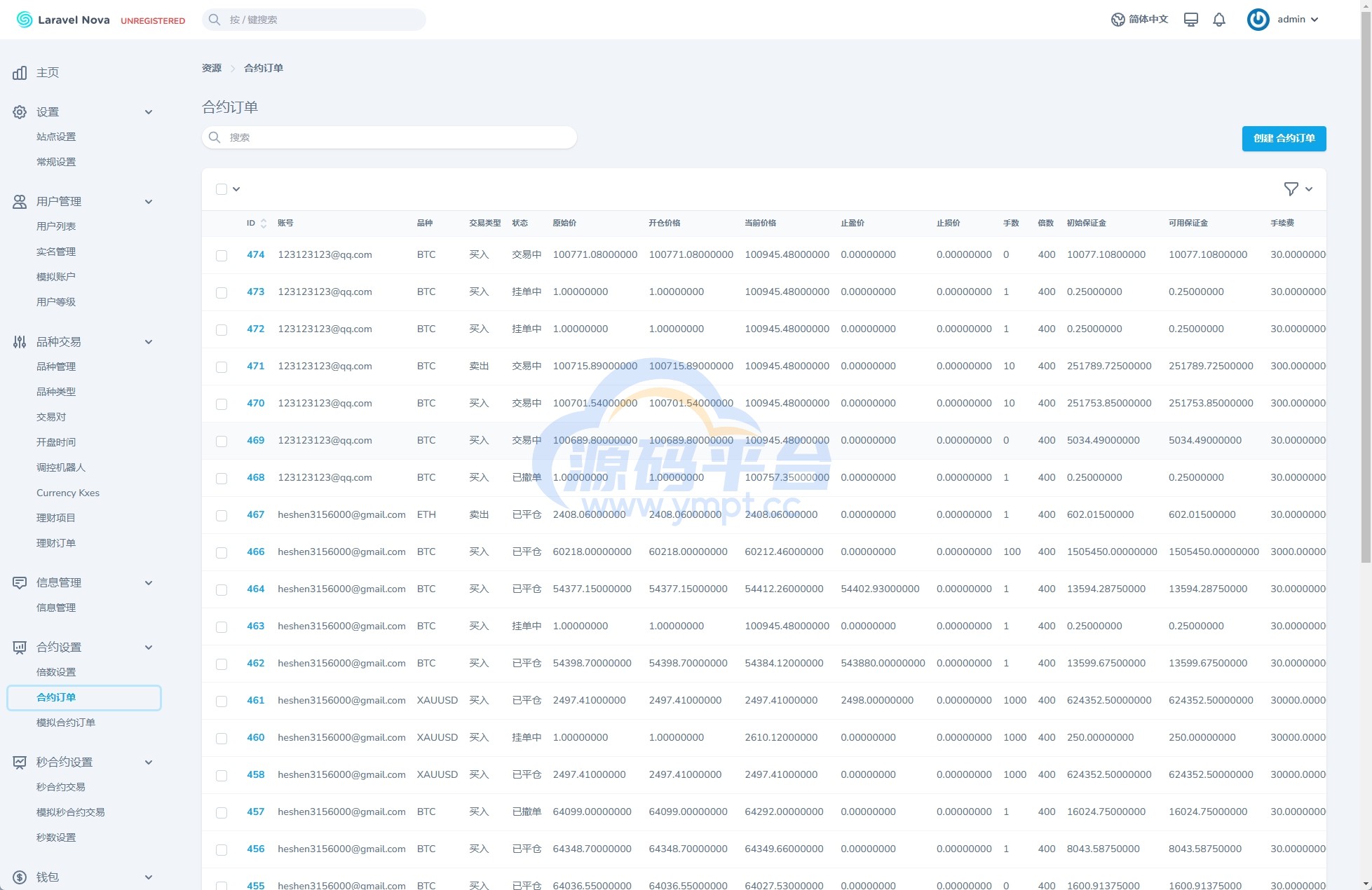The image size is (1372, 890).
Task: Click the 钱包 dollar coin icon
Action: click(x=20, y=877)
